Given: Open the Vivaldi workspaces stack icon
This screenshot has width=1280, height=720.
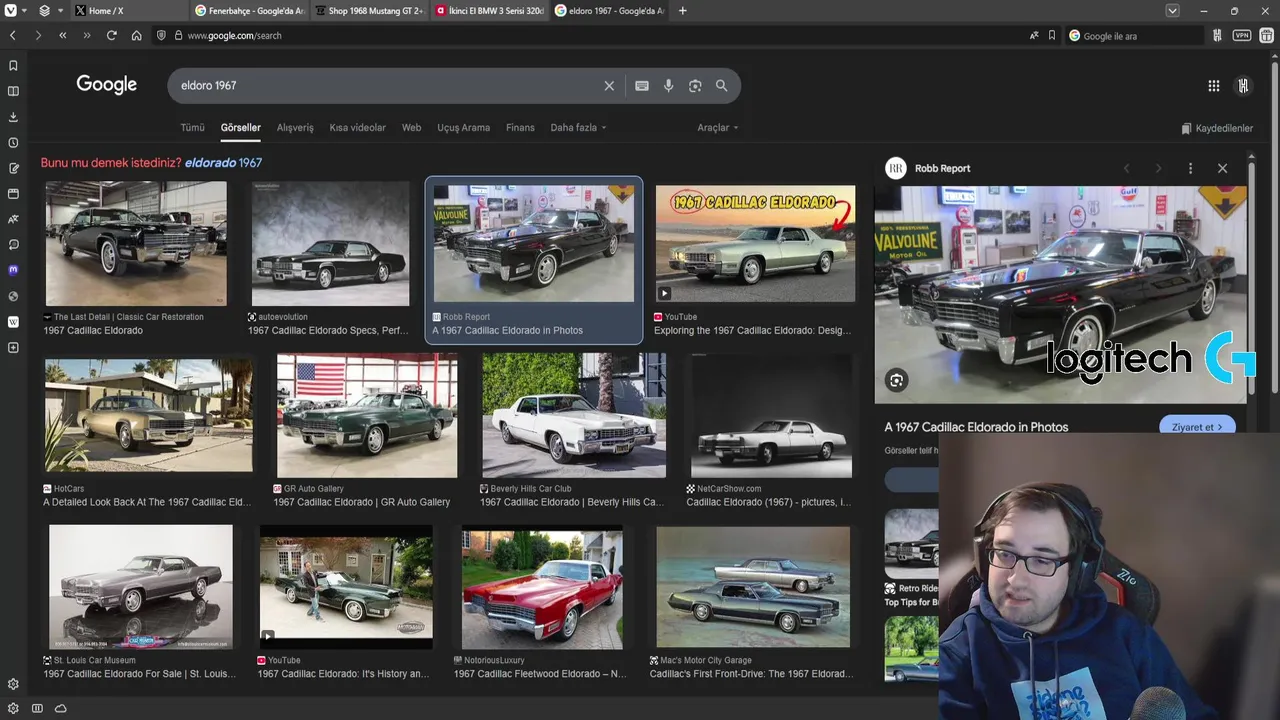Looking at the screenshot, I should (45, 11).
